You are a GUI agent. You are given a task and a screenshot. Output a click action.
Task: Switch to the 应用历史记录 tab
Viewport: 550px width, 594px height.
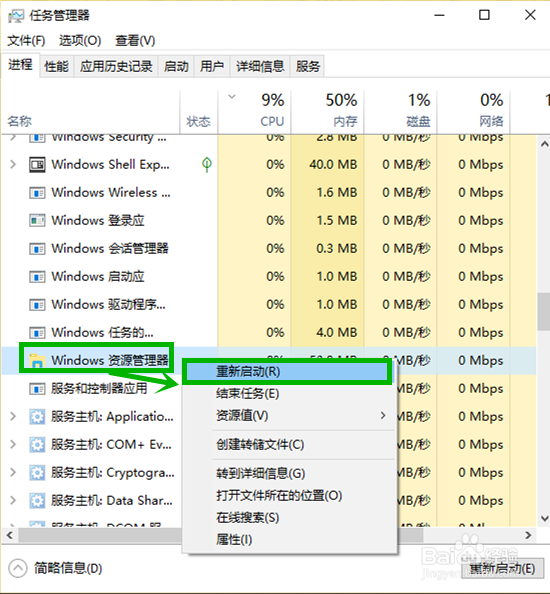pos(116,67)
